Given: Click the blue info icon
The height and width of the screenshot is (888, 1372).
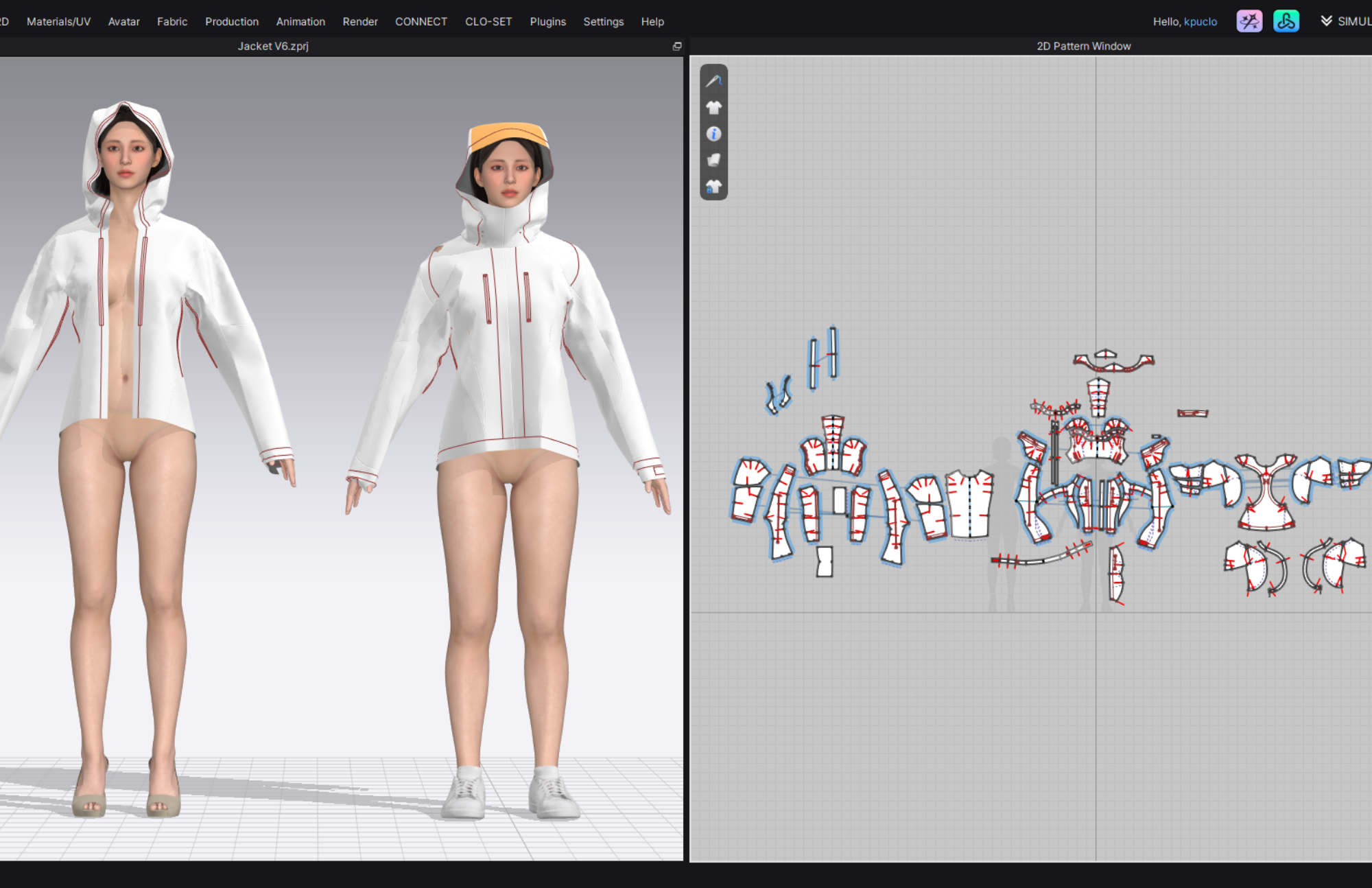Looking at the screenshot, I should point(713,134).
